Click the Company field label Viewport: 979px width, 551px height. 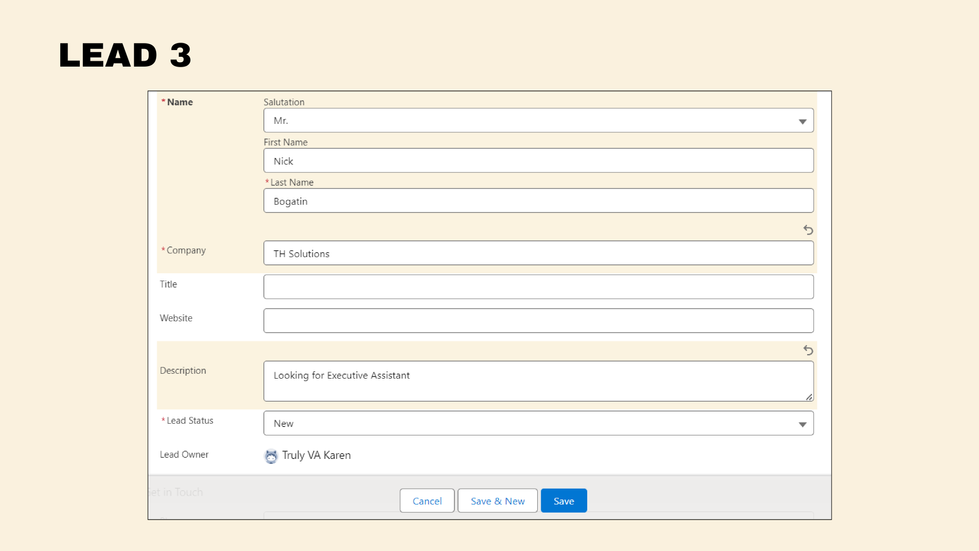pyautogui.click(x=186, y=250)
